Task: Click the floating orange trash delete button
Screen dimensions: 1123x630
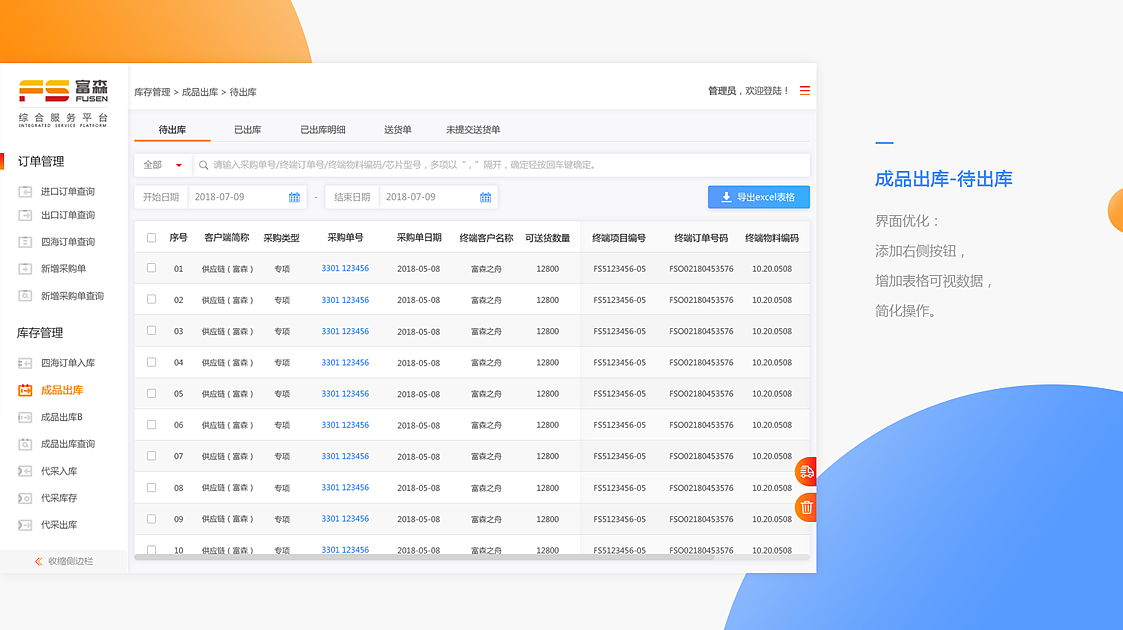Action: (806, 508)
